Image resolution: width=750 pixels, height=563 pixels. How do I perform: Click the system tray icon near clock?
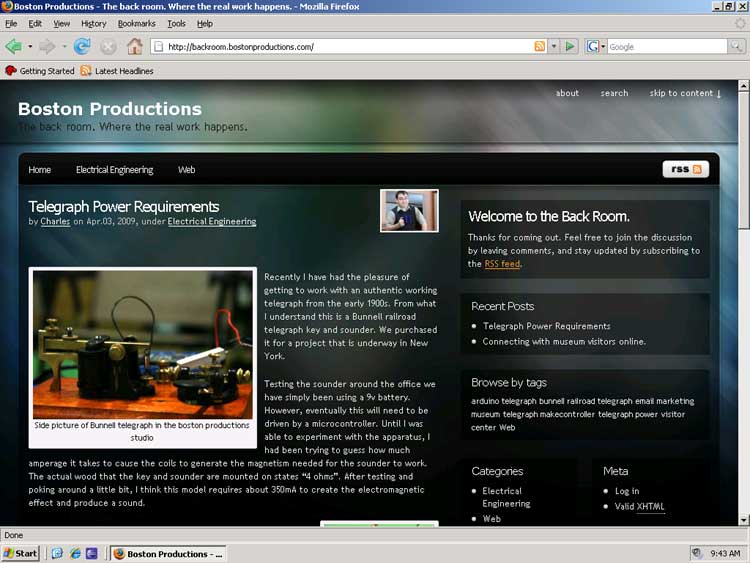coord(697,553)
